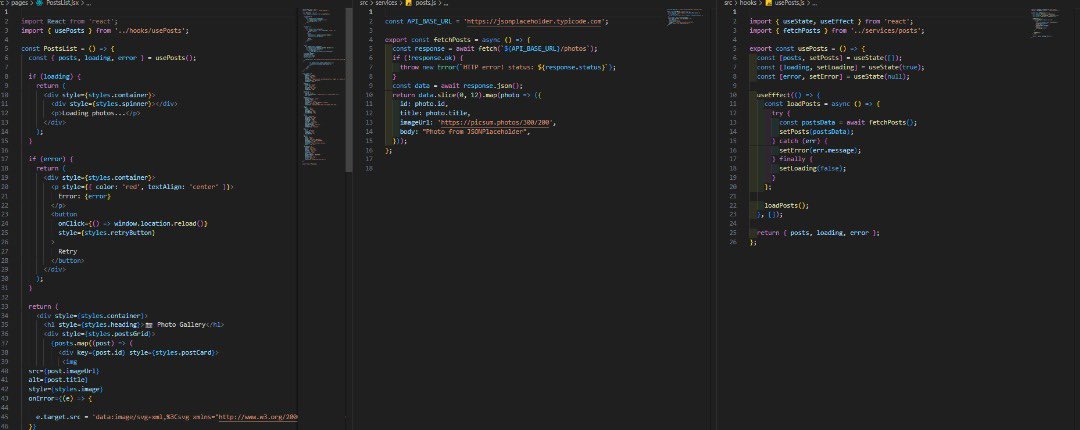Click the minimap of the posts.js editor

[x=683, y=18]
